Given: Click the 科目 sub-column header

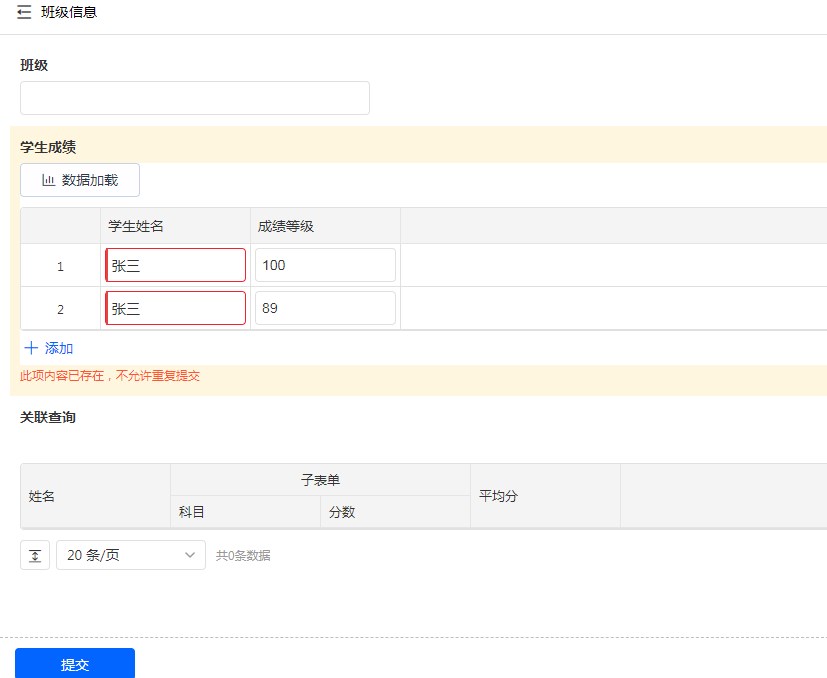Looking at the screenshot, I should 192,512.
